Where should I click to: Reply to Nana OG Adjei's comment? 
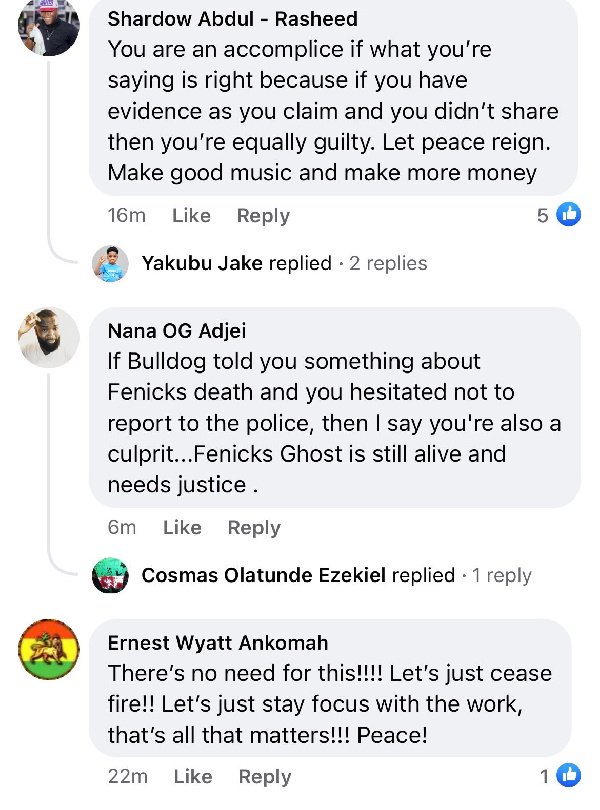click(254, 527)
